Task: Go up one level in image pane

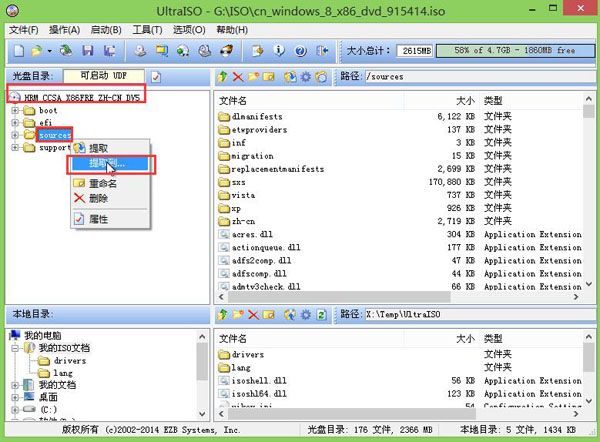Action: [x=222, y=77]
